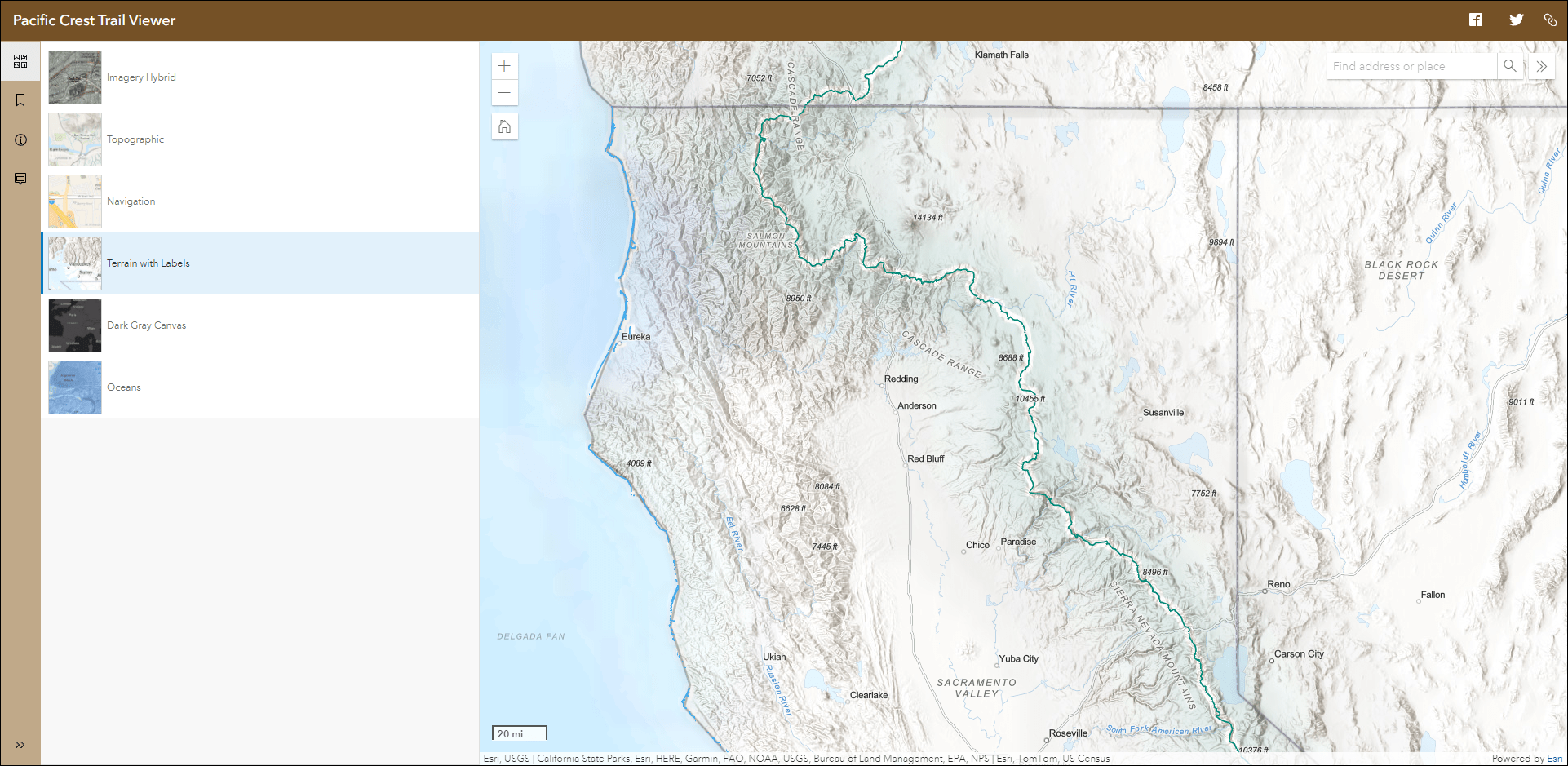Click the Clearlake label on map
This screenshot has height=766, width=1568.
tap(869, 695)
